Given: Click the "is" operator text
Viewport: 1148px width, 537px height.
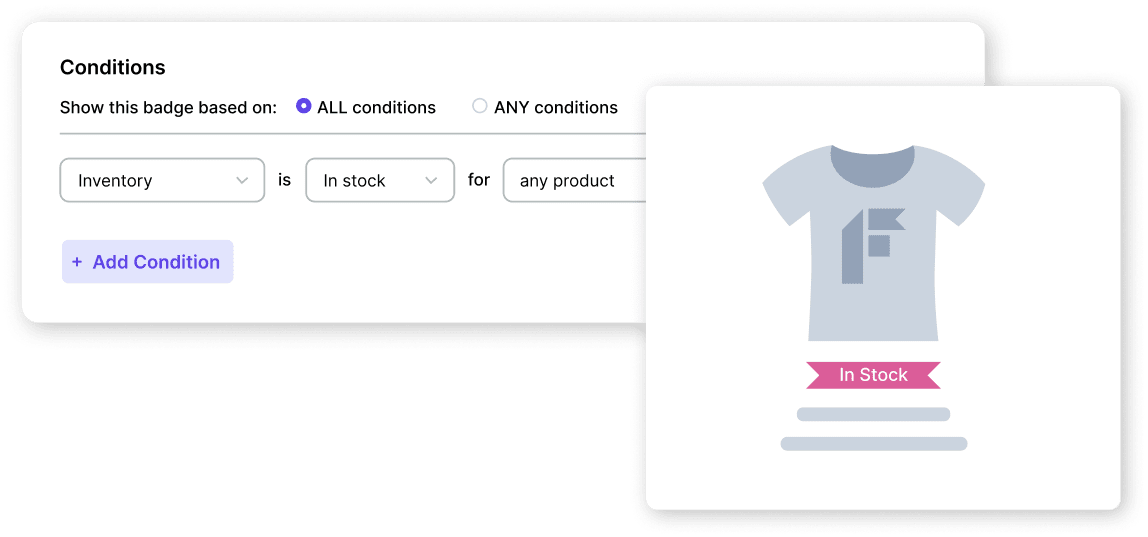Looking at the screenshot, I should click(285, 181).
